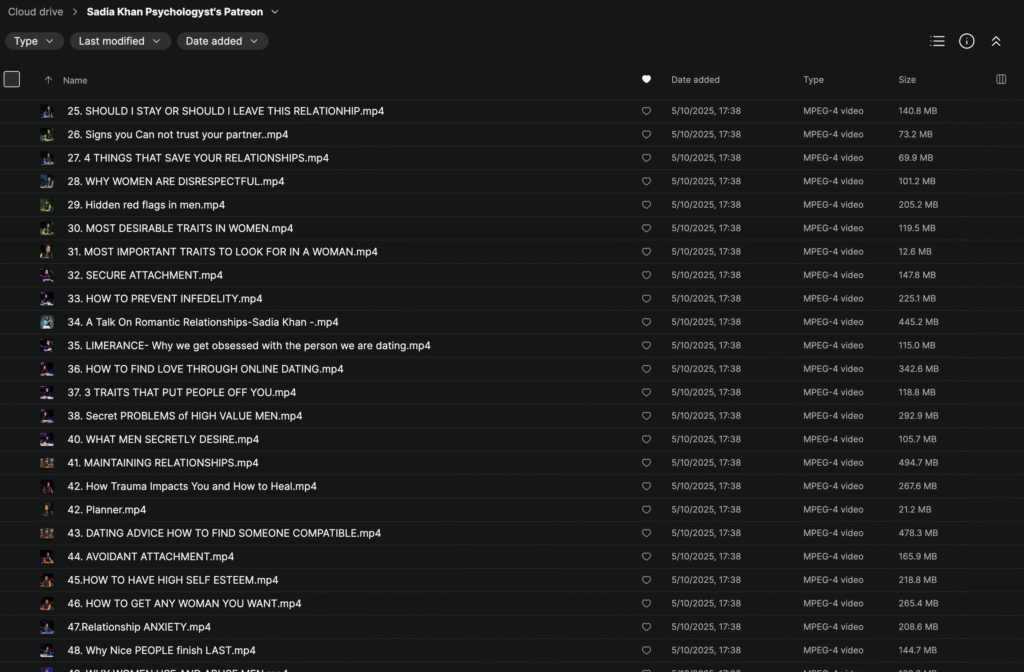Screen dimensions: 1024x672
Task: Open the Type filter dropdown
Action: pyautogui.click(x=35, y=41)
